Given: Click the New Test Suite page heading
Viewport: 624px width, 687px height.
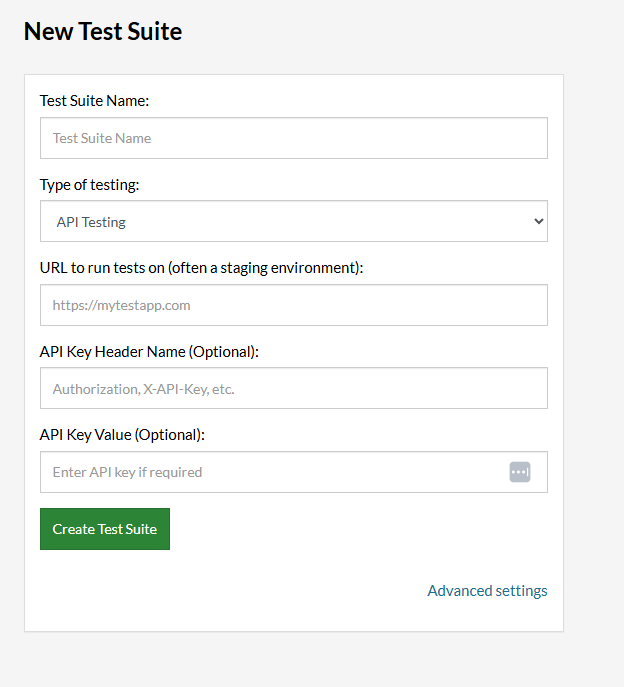Looking at the screenshot, I should click(103, 31).
